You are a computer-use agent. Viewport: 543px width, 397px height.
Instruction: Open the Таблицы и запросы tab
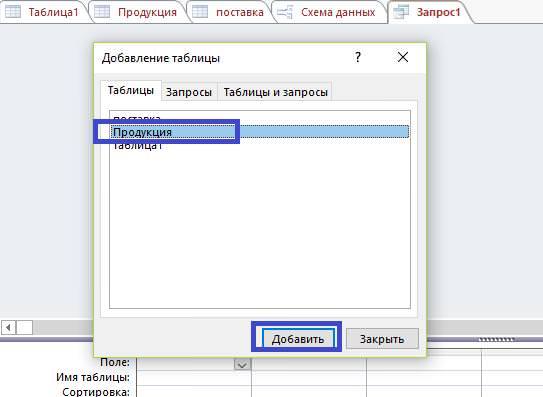tap(275, 92)
